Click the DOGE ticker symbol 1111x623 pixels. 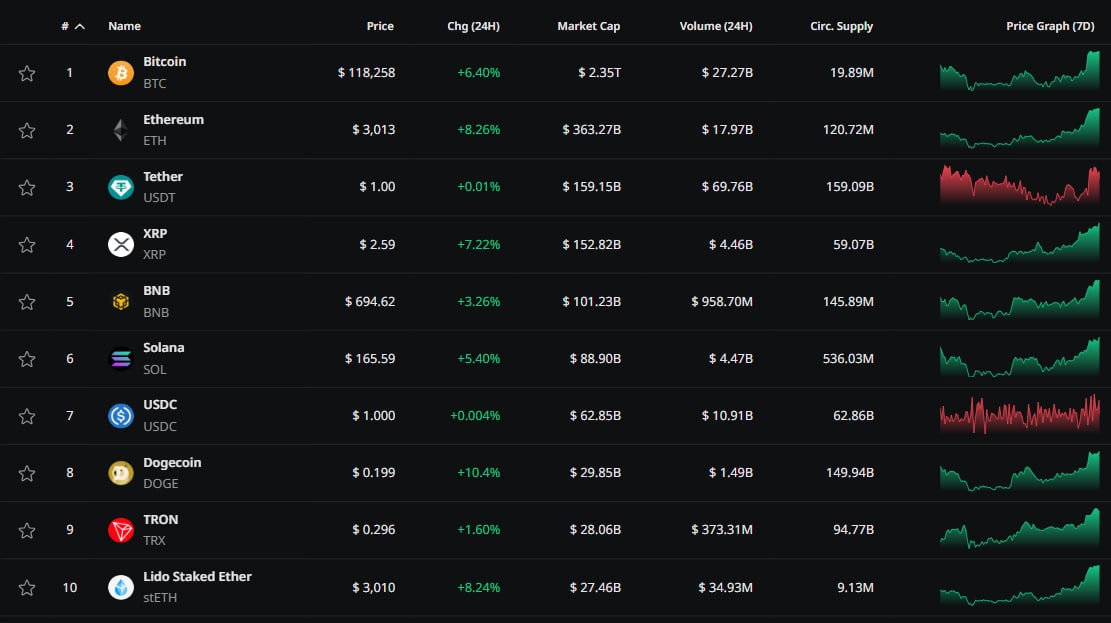[x=161, y=484]
